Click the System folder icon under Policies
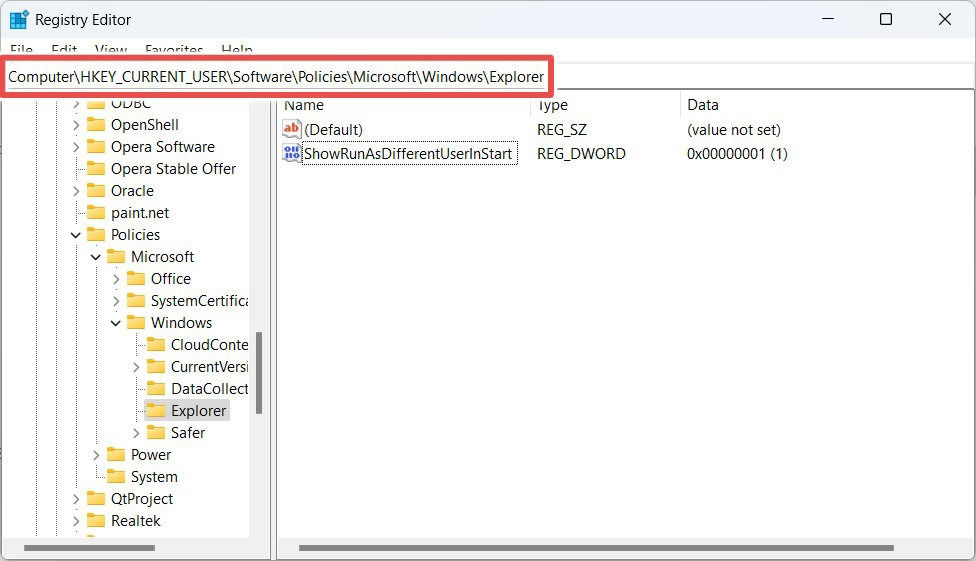 coord(116,476)
